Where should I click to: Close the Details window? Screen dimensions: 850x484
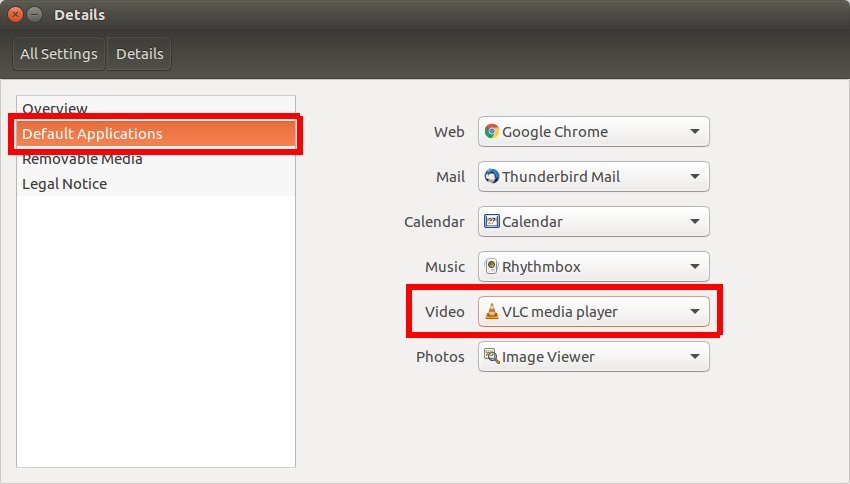[x=16, y=15]
